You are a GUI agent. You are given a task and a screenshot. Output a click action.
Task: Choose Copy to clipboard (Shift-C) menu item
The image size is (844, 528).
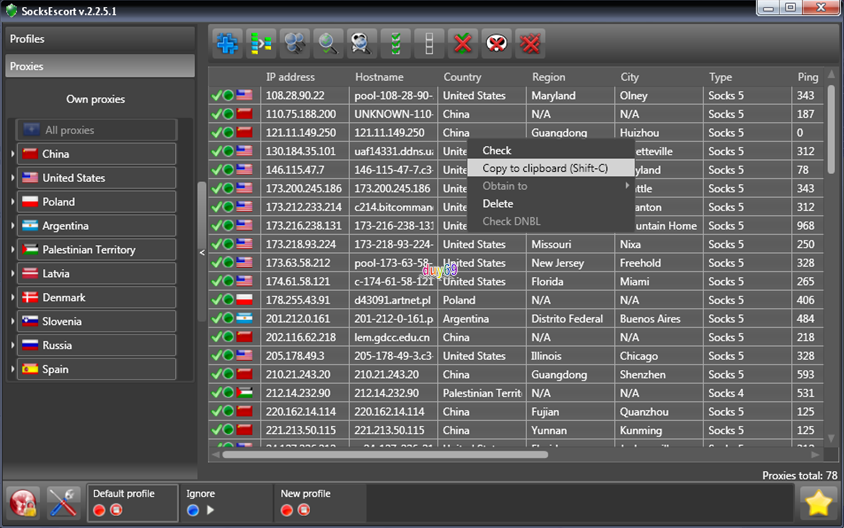[551, 168]
